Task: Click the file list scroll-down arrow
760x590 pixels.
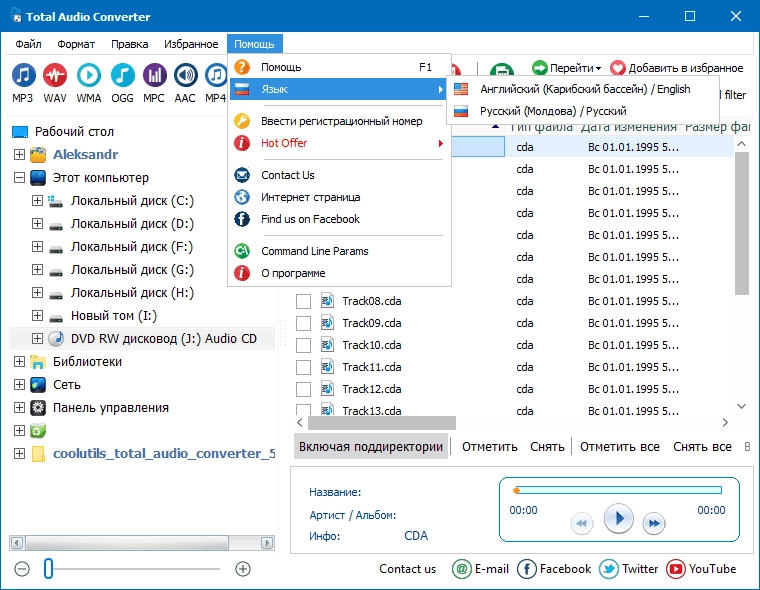Action: tap(742, 406)
